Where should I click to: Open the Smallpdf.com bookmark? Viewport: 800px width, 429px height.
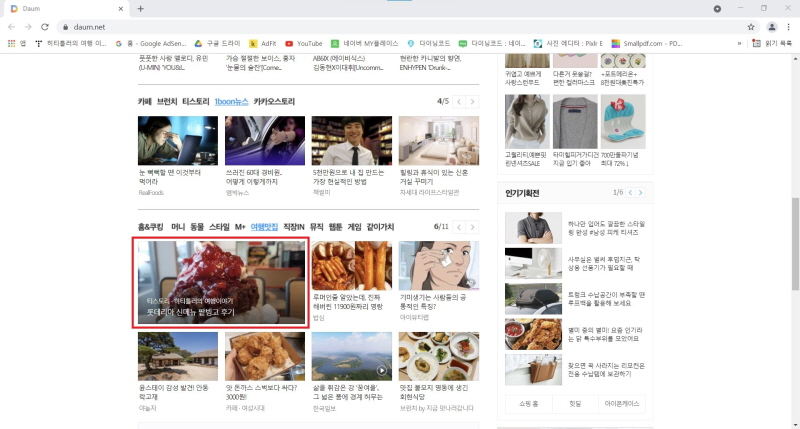click(x=647, y=43)
